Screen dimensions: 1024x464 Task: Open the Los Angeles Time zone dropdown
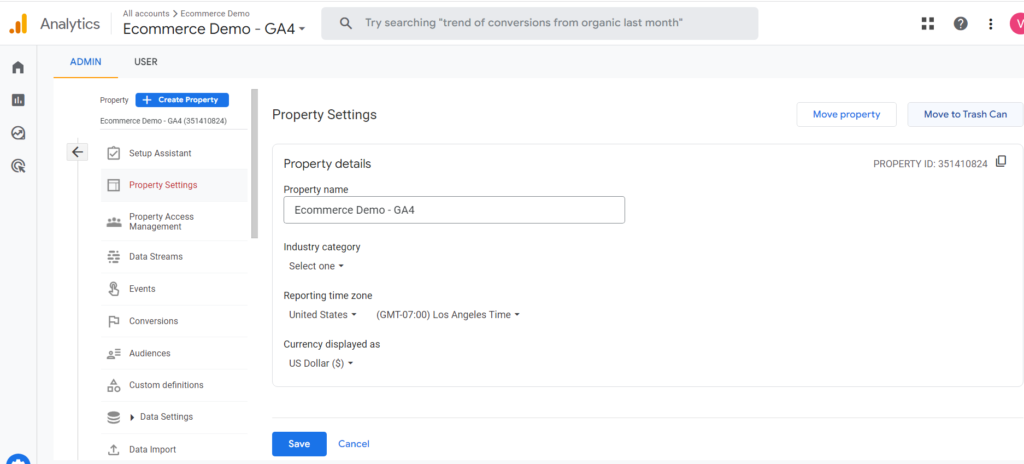coord(448,315)
